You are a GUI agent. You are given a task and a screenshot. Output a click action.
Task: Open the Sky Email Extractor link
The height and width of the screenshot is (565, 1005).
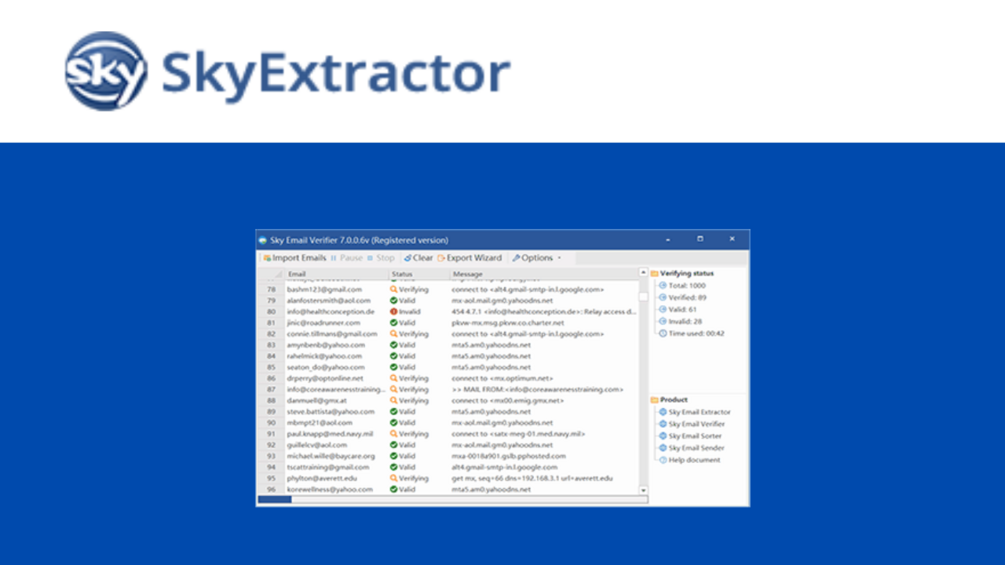tap(699, 412)
